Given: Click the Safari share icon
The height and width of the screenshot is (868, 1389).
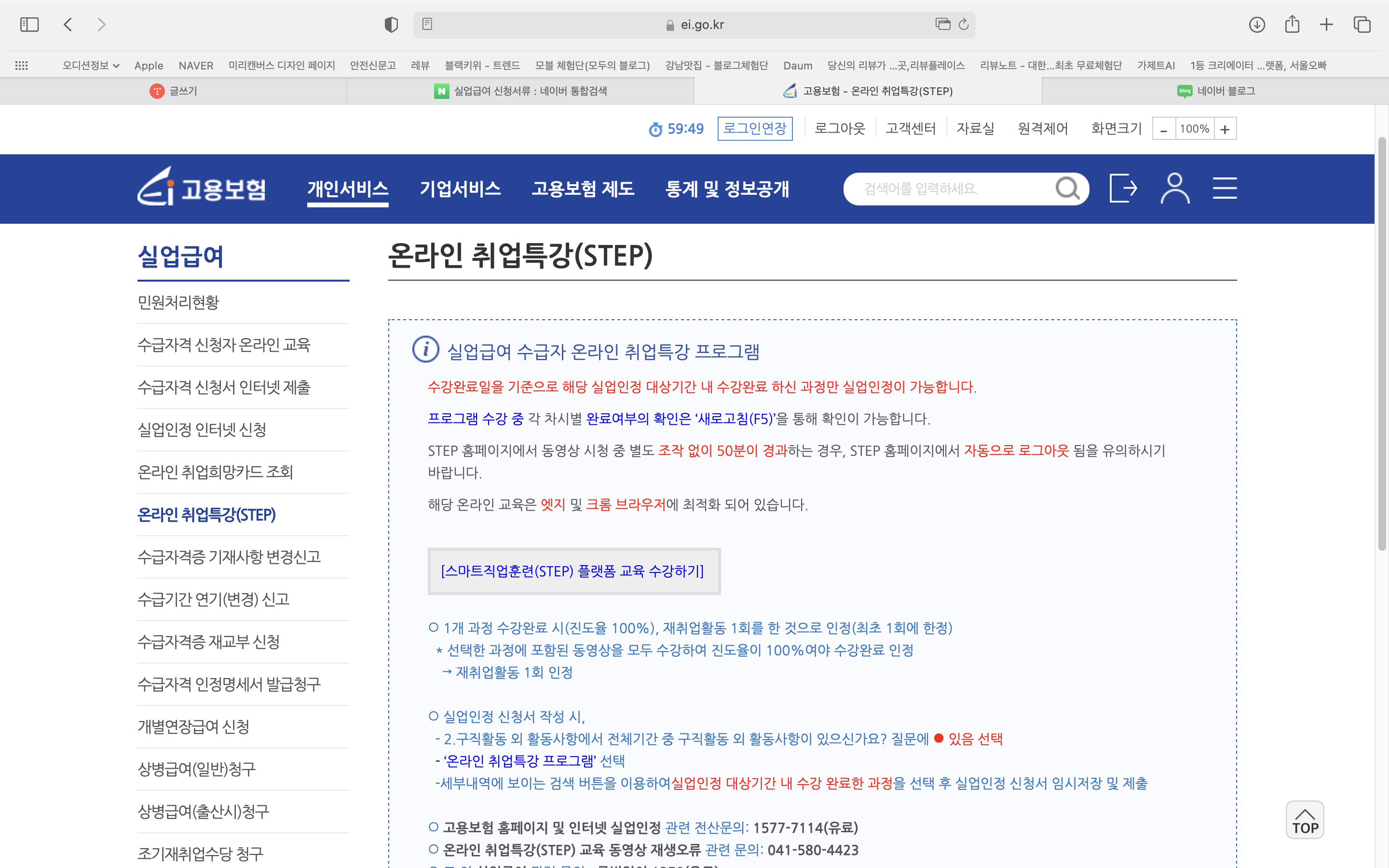Looking at the screenshot, I should click(x=1292, y=25).
